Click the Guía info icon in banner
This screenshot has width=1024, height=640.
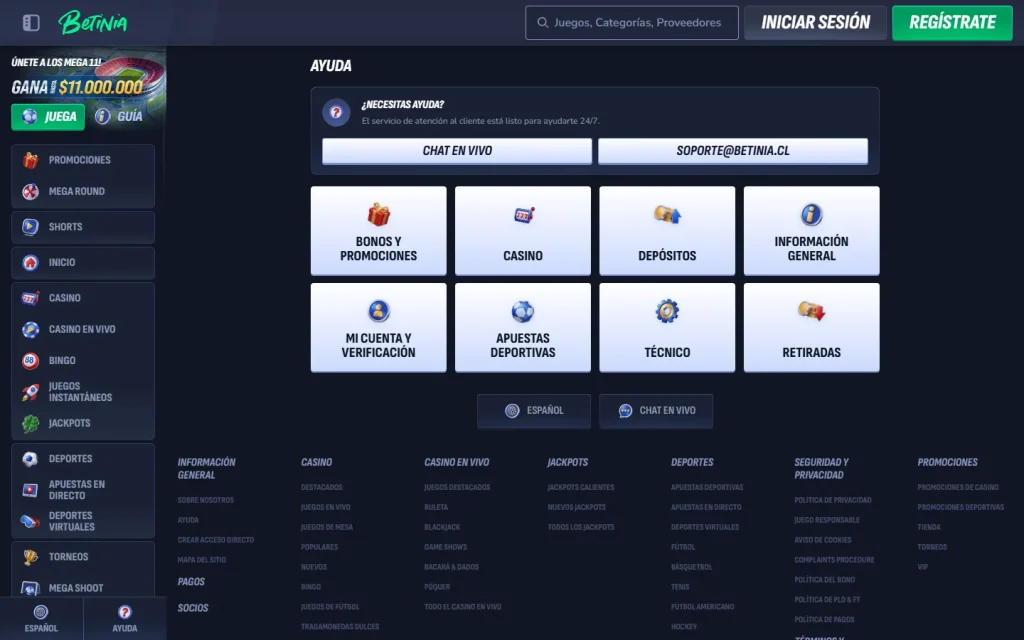(x=103, y=116)
